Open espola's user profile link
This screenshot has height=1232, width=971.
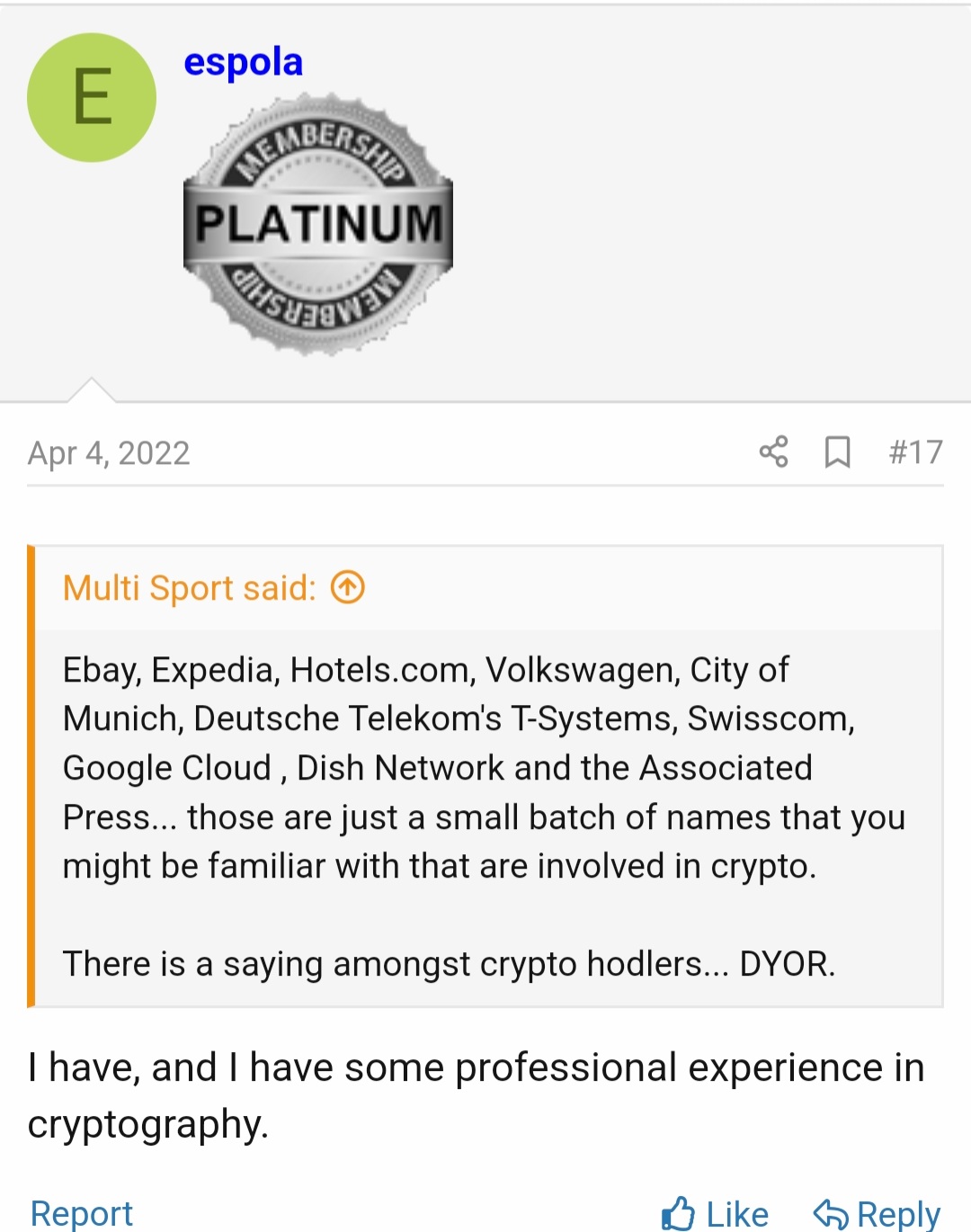tap(243, 62)
